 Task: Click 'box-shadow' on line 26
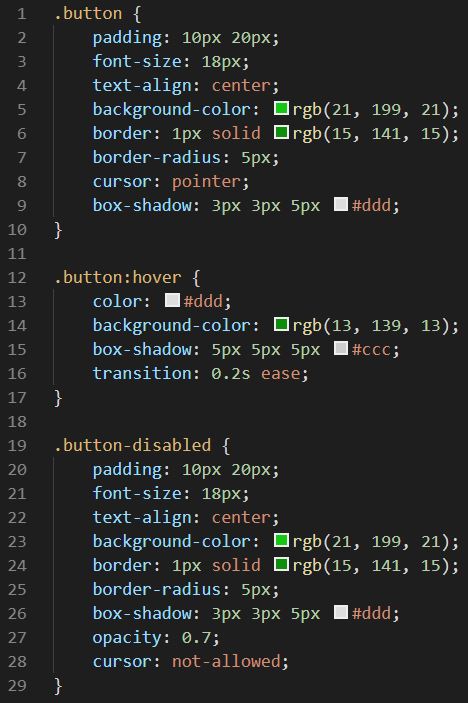tap(142, 613)
